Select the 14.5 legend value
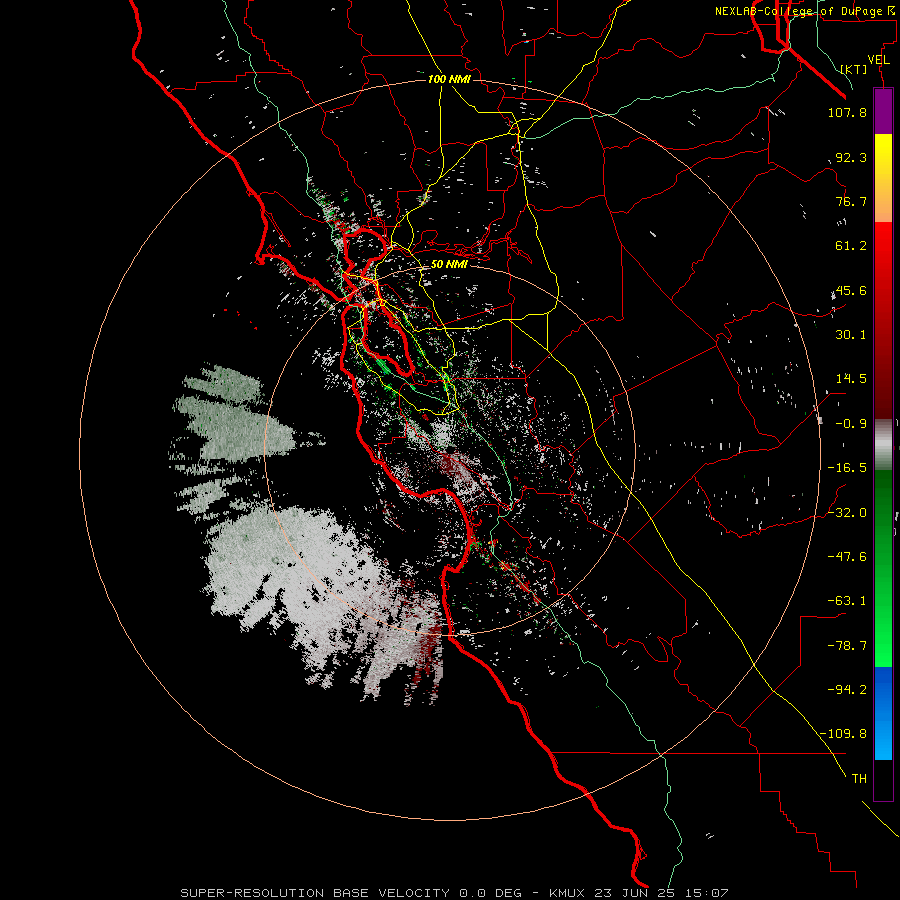The width and height of the screenshot is (900, 900). tap(851, 379)
